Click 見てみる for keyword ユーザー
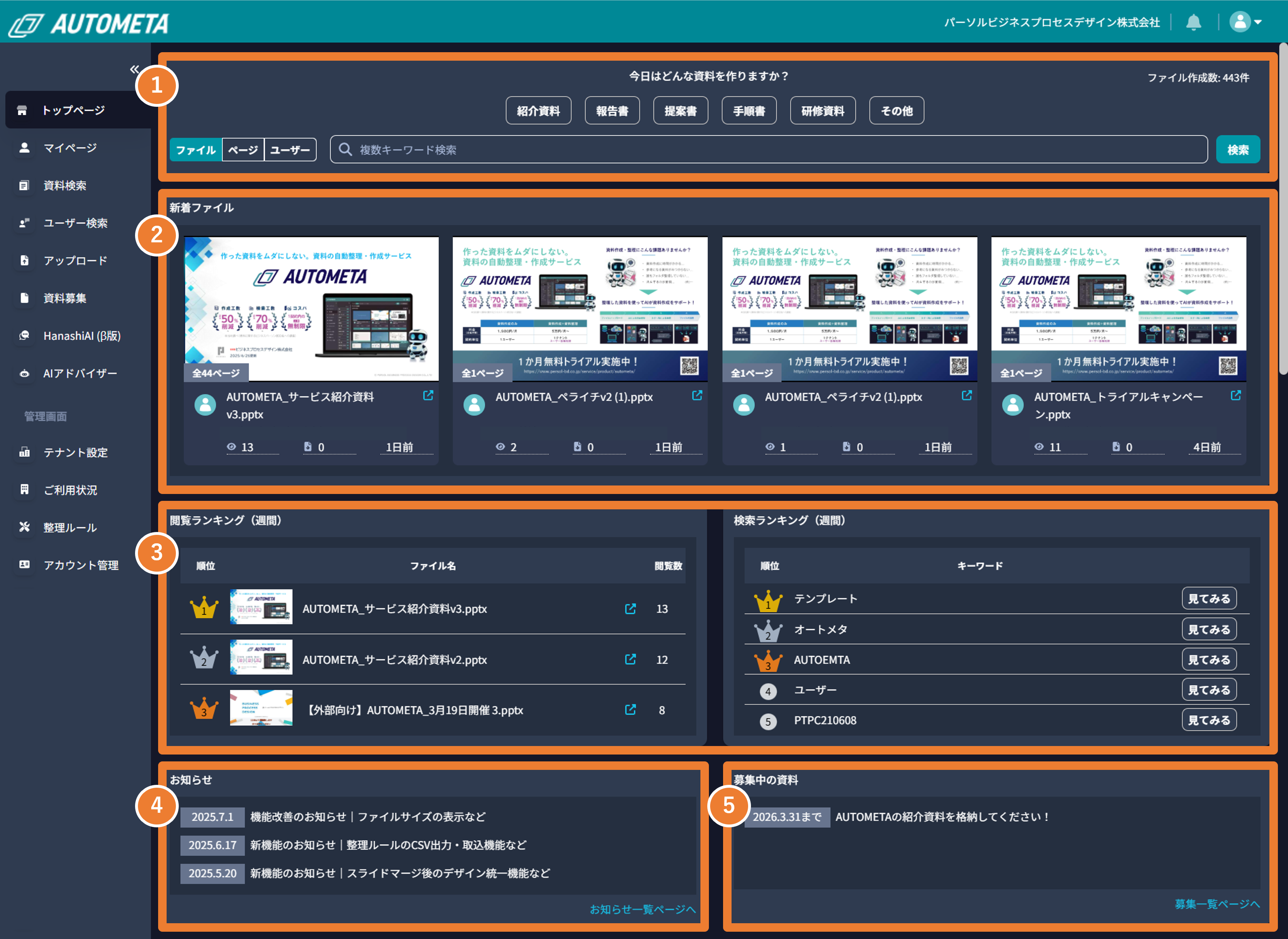The image size is (1288, 939). tap(1208, 689)
